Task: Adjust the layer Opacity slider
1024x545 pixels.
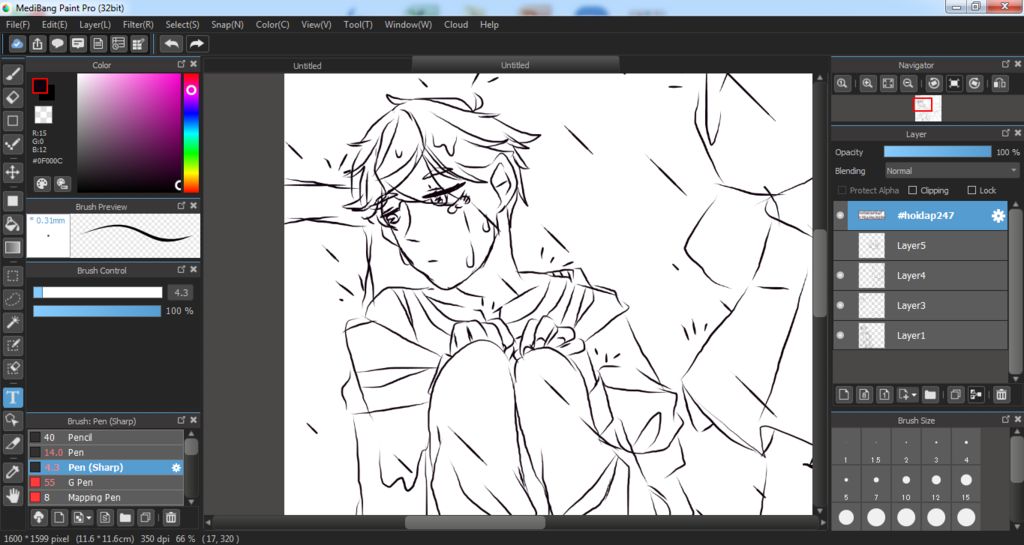Action: (937, 151)
